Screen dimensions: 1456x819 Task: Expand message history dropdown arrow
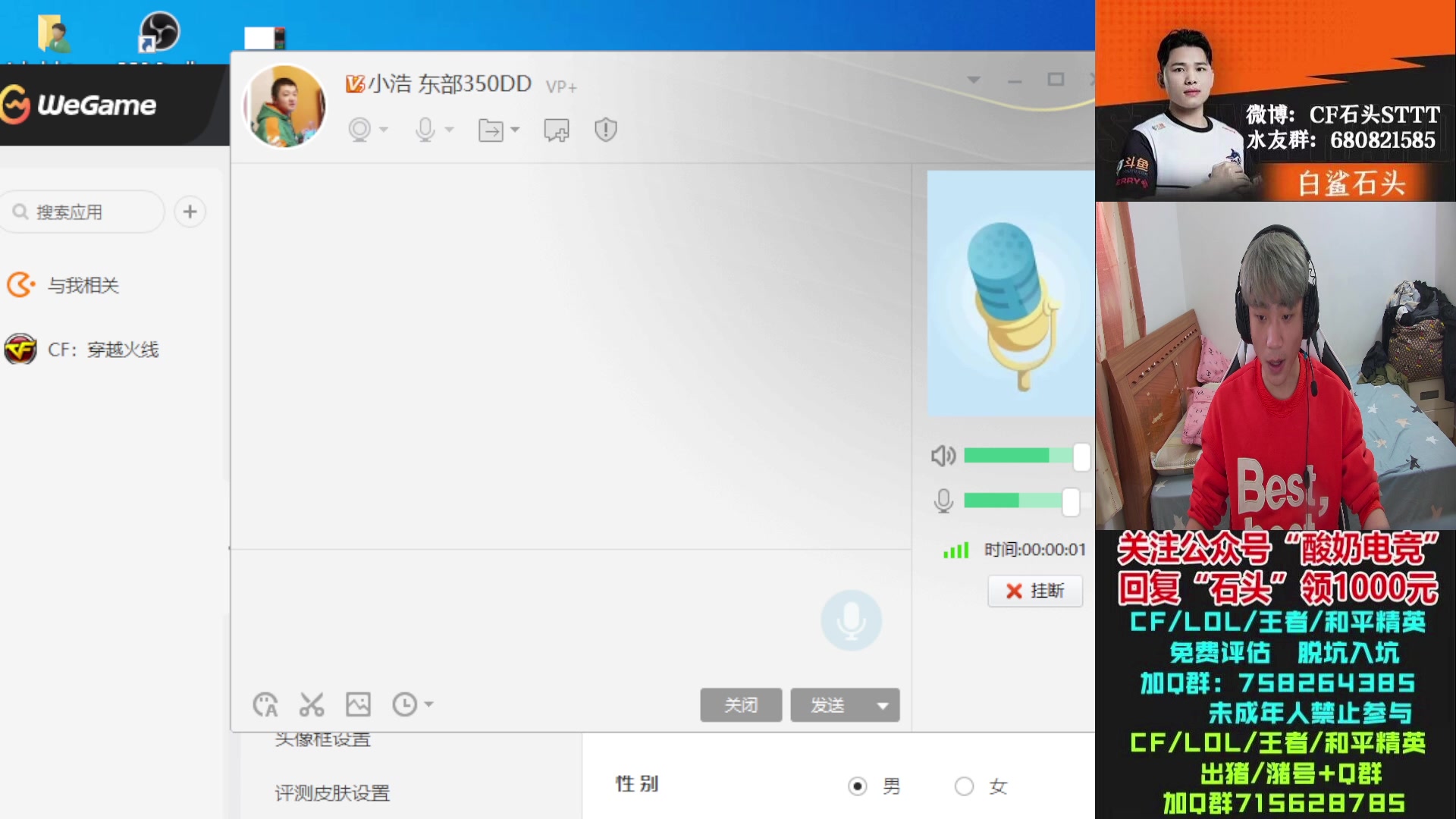(429, 704)
